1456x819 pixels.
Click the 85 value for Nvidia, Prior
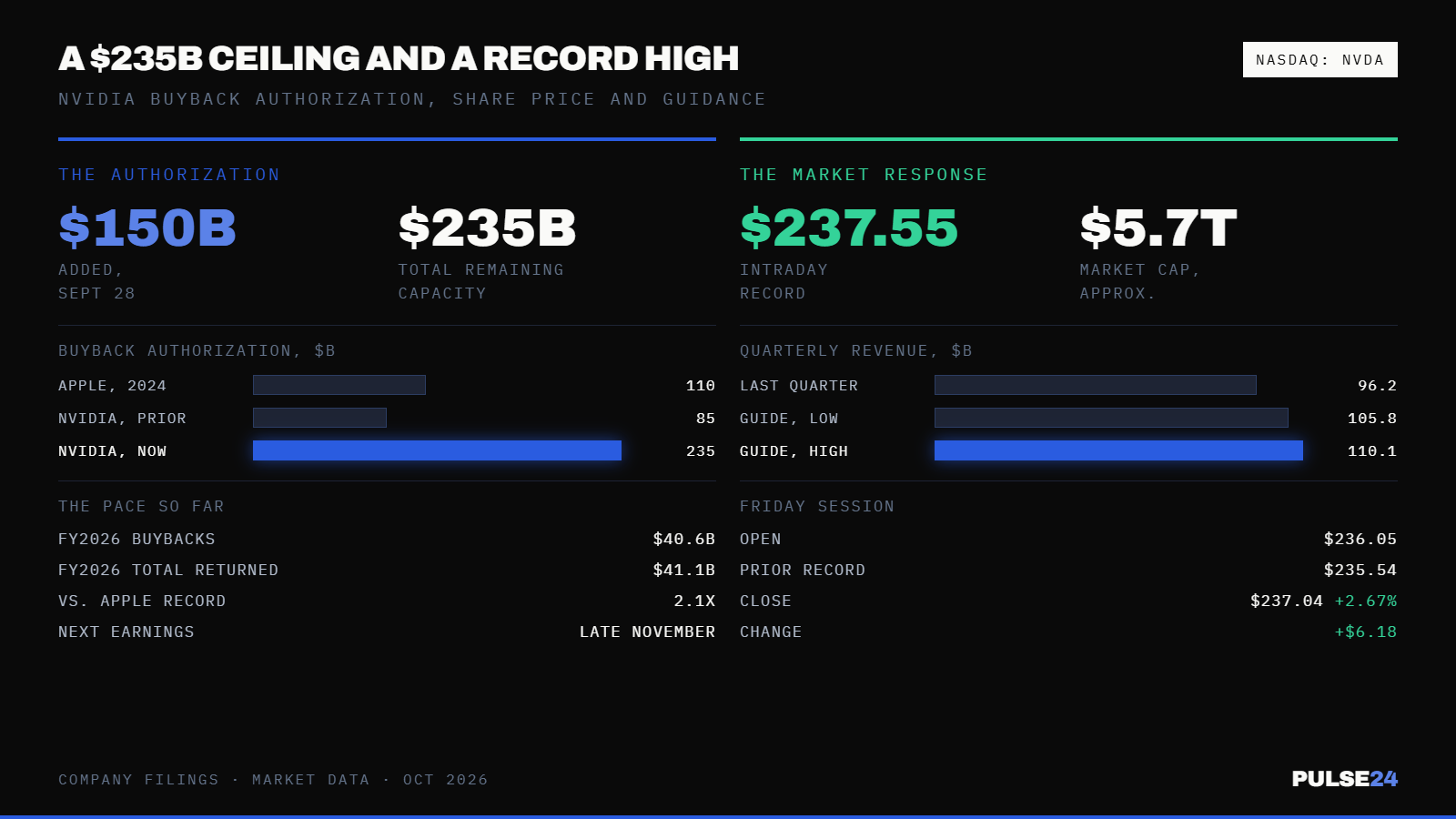[x=705, y=419]
